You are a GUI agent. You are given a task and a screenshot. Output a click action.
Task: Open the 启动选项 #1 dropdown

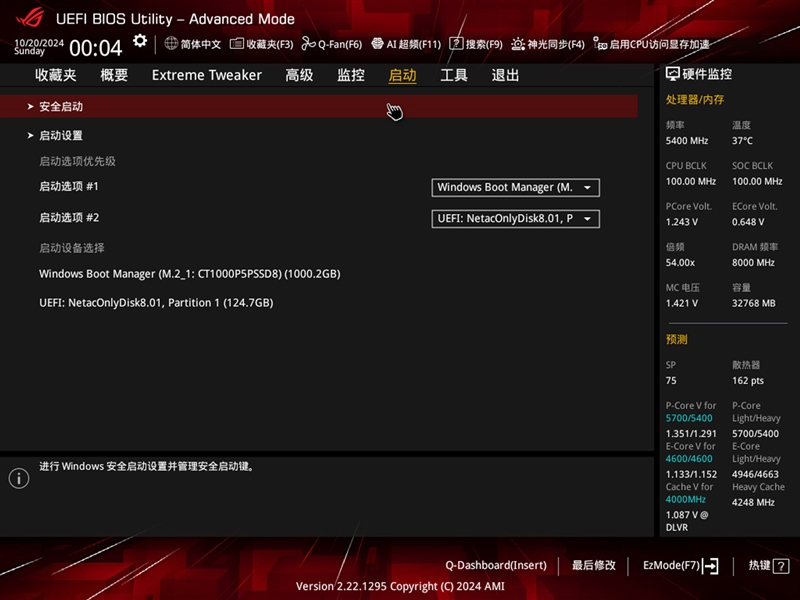514,187
